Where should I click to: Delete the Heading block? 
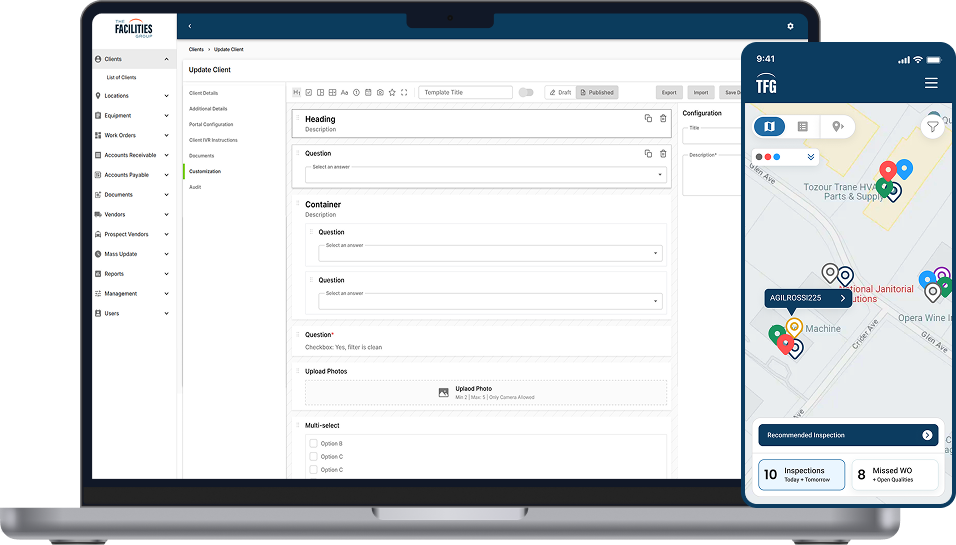pos(663,118)
